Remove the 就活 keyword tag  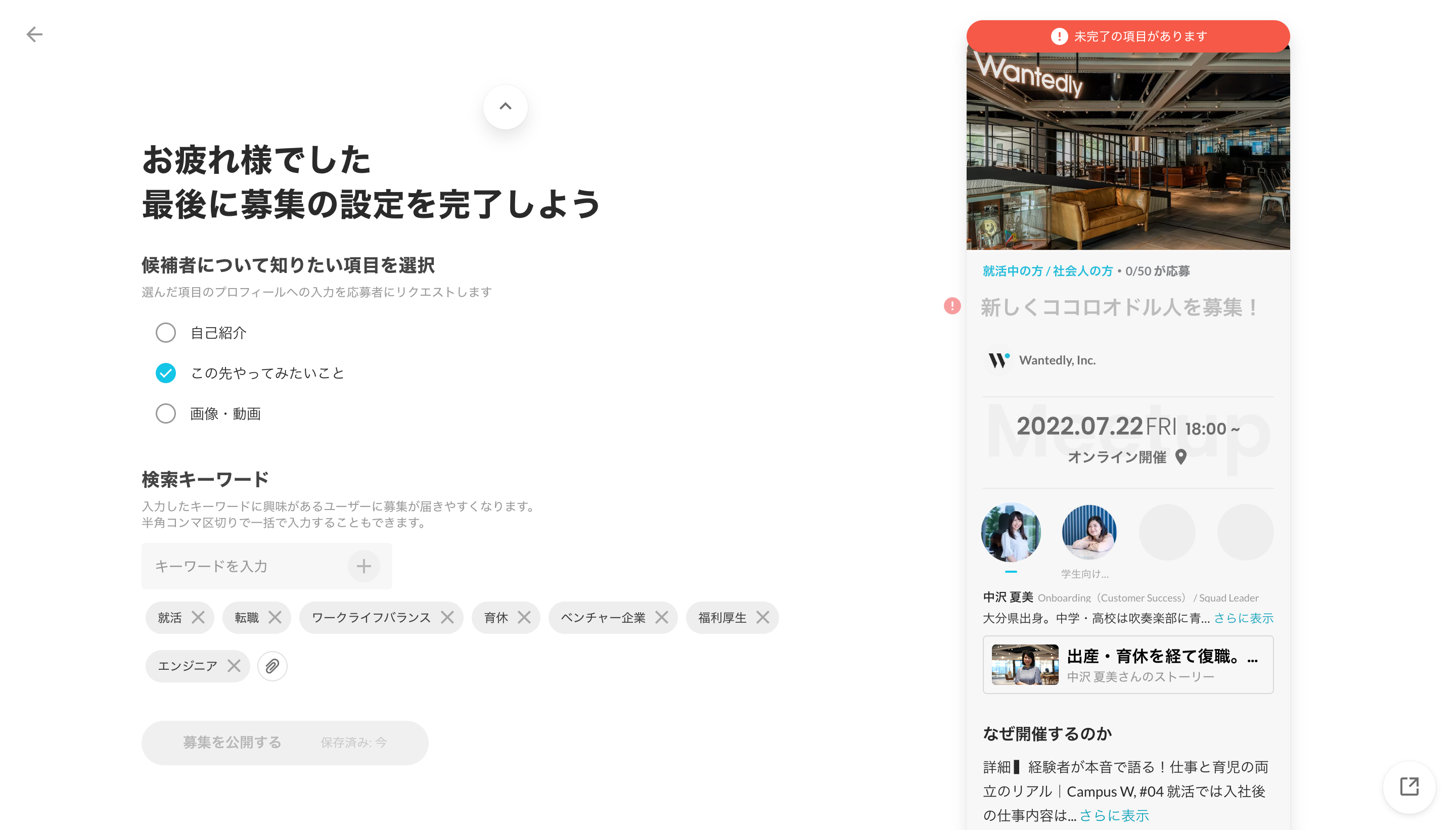pyautogui.click(x=198, y=617)
